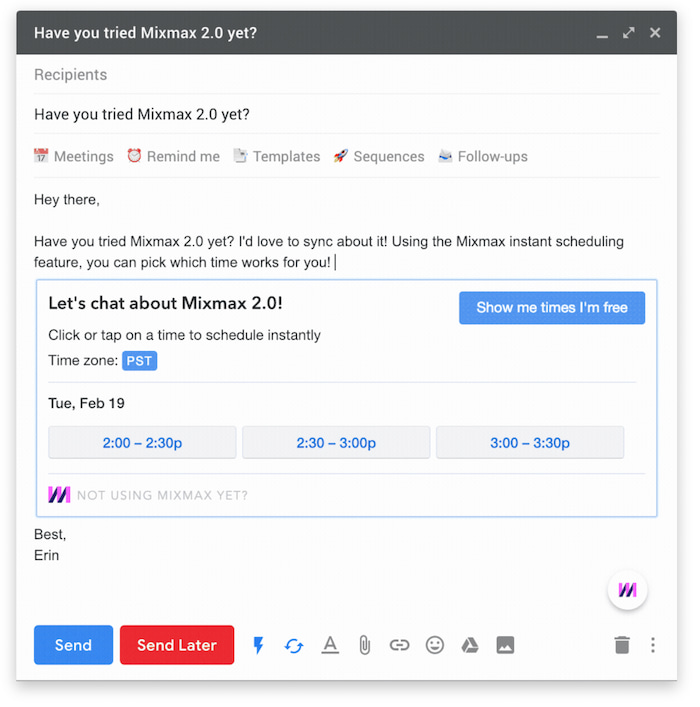The width and height of the screenshot is (700, 707).
Task: Attach a file with paperclip icon
Action: pyautogui.click(x=365, y=646)
